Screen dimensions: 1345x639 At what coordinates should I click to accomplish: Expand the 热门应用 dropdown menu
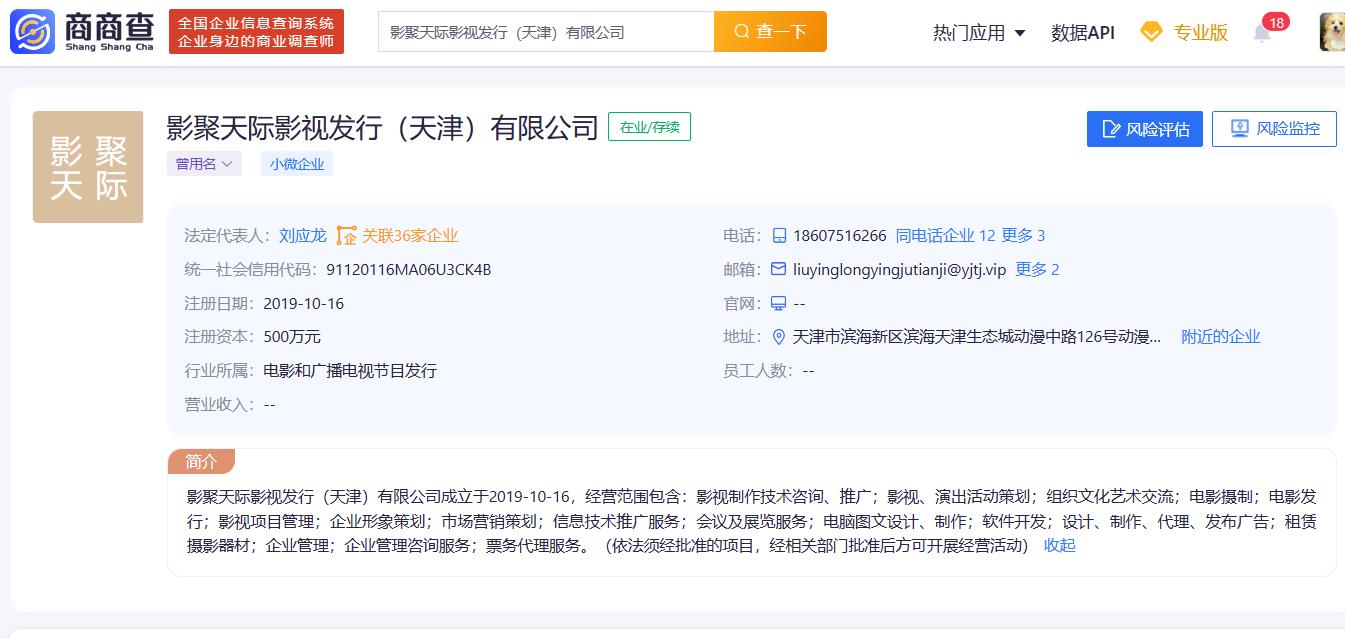pos(979,32)
